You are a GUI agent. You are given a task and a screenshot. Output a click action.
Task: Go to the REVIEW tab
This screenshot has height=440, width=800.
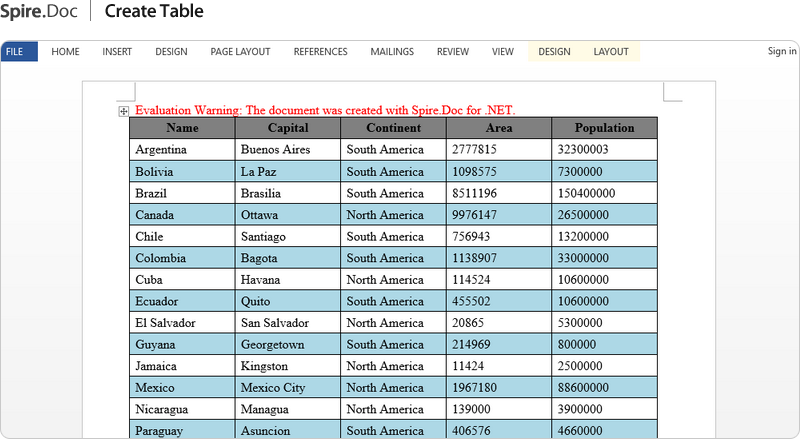(453, 52)
